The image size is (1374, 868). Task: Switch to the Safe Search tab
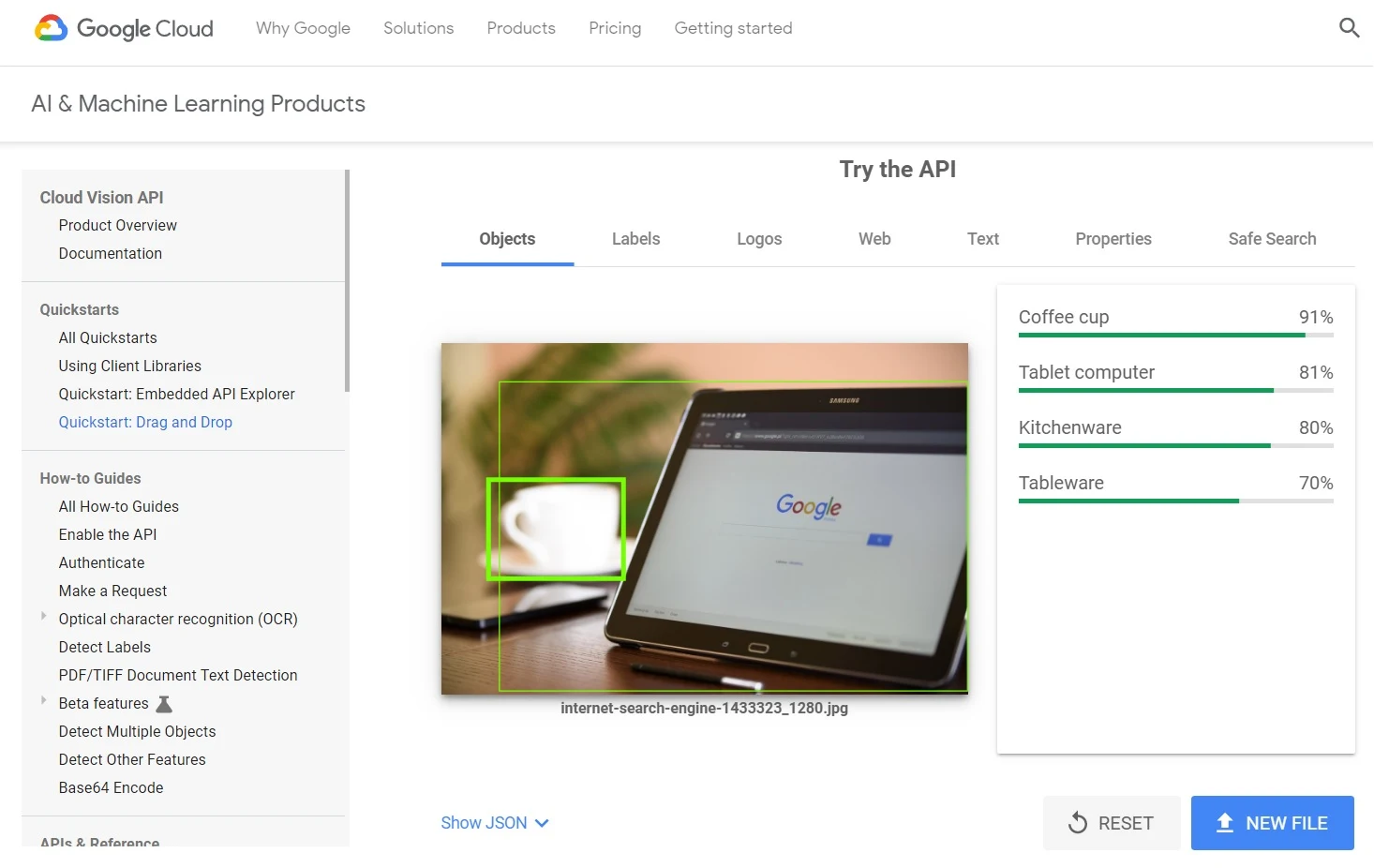pyautogui.click(x=1272, y=239)
